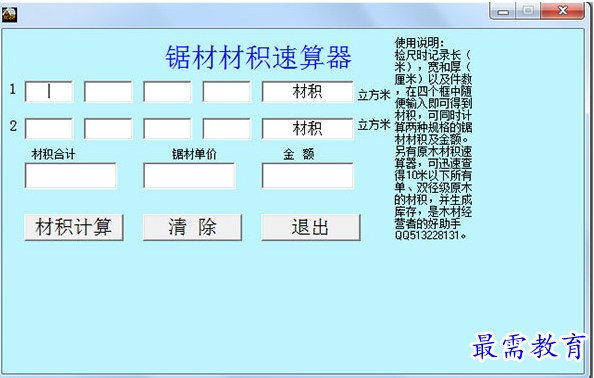The width and height of the screenshot is (594, 378).
Task: Activate the fourth input box in row 2
Action: (227, 128)
